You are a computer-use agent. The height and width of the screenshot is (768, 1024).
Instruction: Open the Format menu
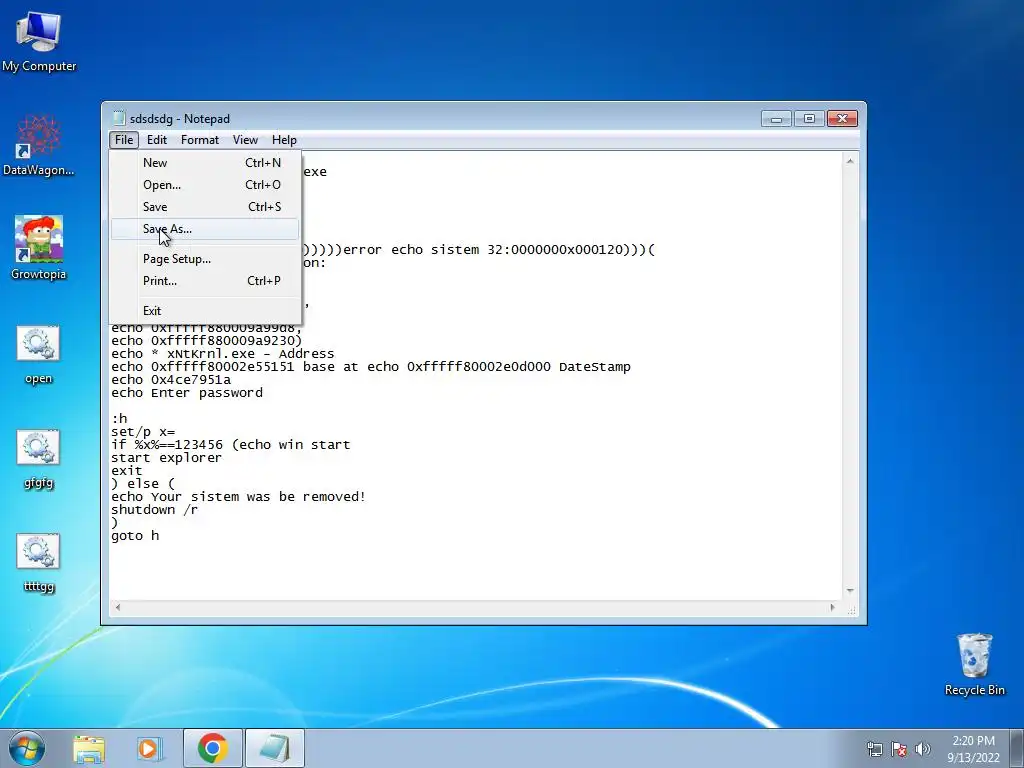[x=200, y=140]
